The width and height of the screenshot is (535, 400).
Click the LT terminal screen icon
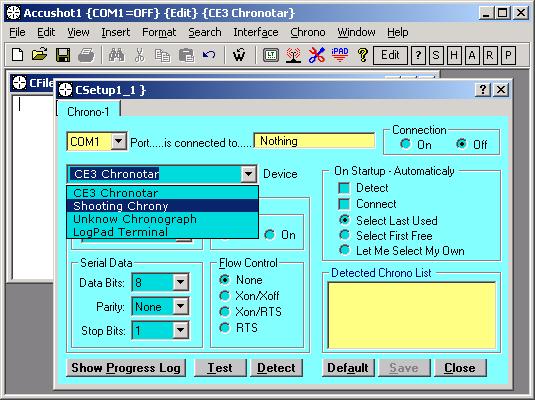(x=271, y=55)
